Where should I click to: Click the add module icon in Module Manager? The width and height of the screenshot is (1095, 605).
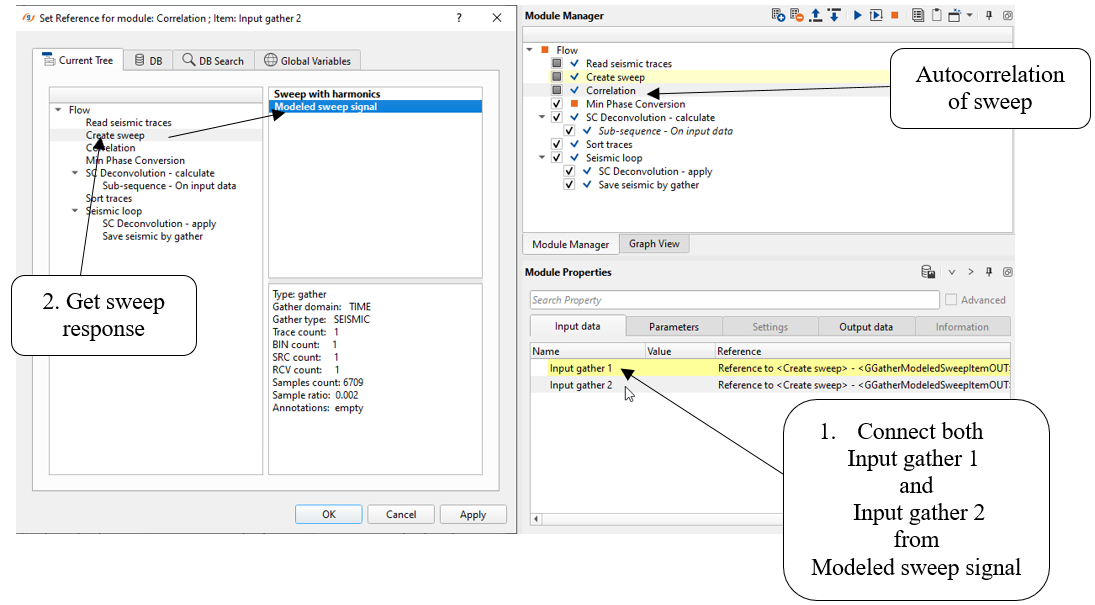tap(778, 15)
